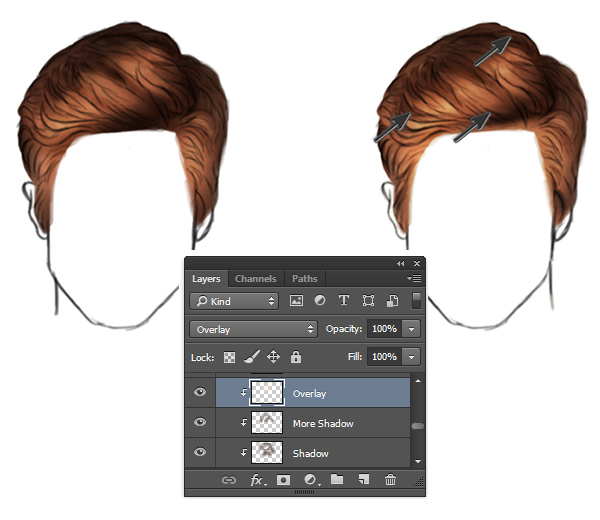The width and height of the screenshot is (600, 520).
Task: Delete layer with trash icon
Action: coord(390,479)
